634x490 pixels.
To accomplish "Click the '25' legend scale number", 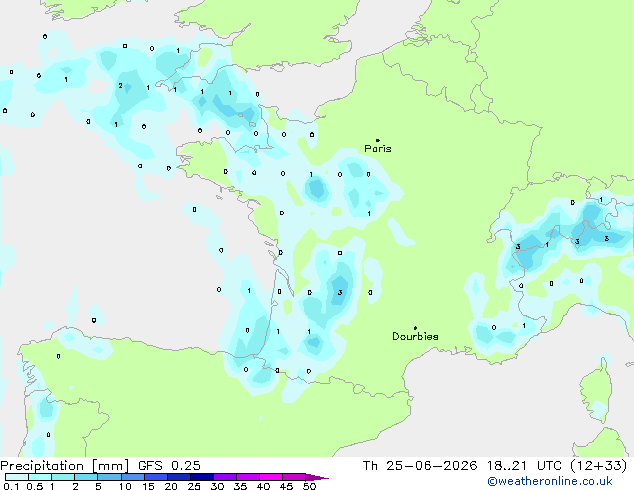I will [x=194, y=486].
